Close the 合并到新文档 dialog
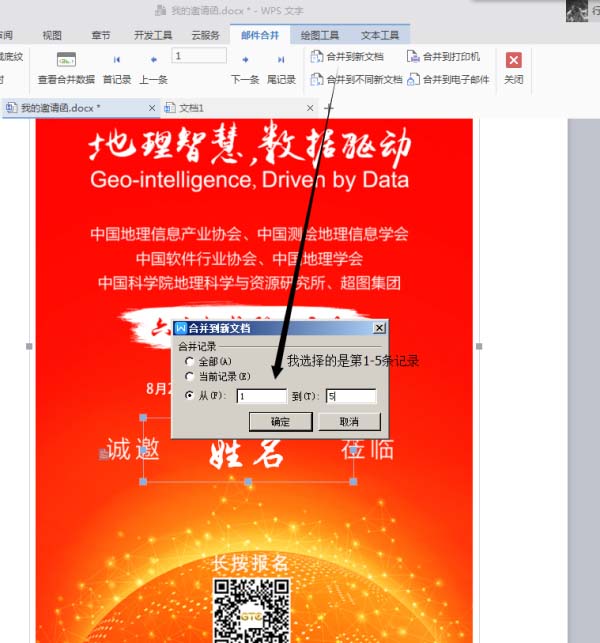600x643 pixels. [379, 328]
